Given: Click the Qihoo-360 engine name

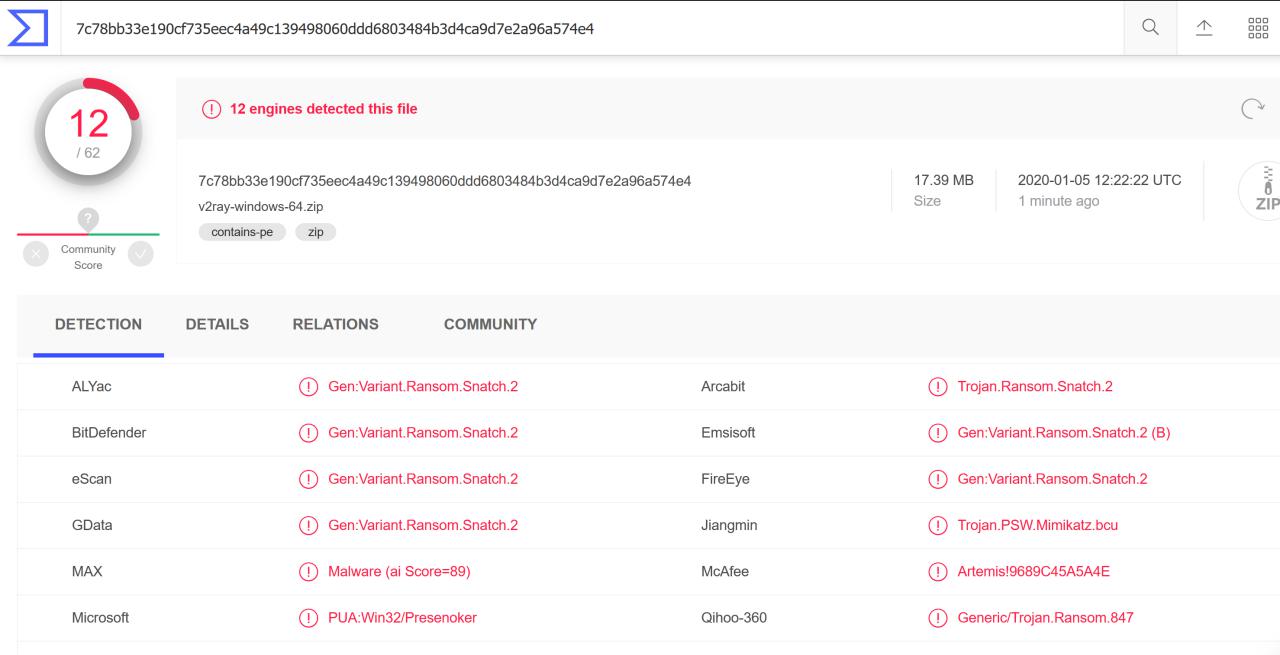Looking at the screenshot, I should point(734,618).
